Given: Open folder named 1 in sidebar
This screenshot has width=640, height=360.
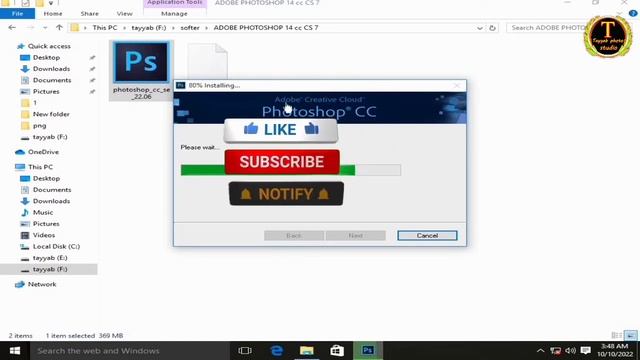Looking at the screenshot, I should pyautogui.click(x=35, y=103).
